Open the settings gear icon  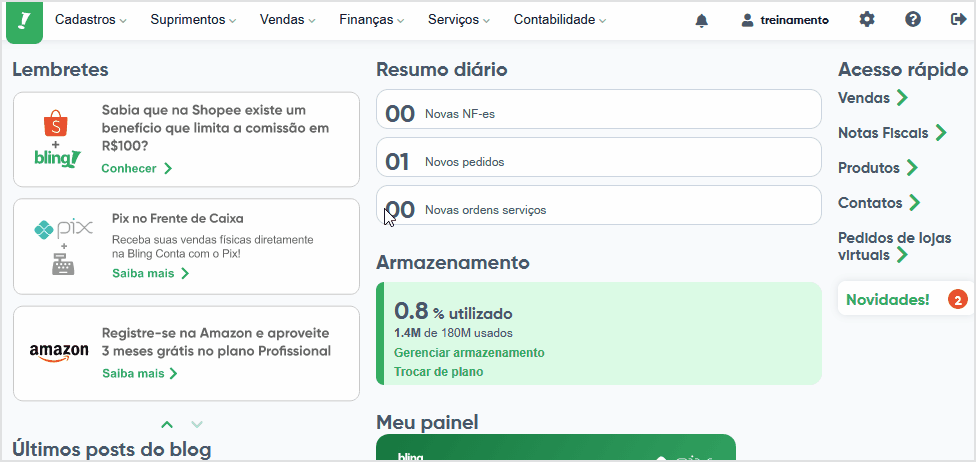click(x=866, y=19)
